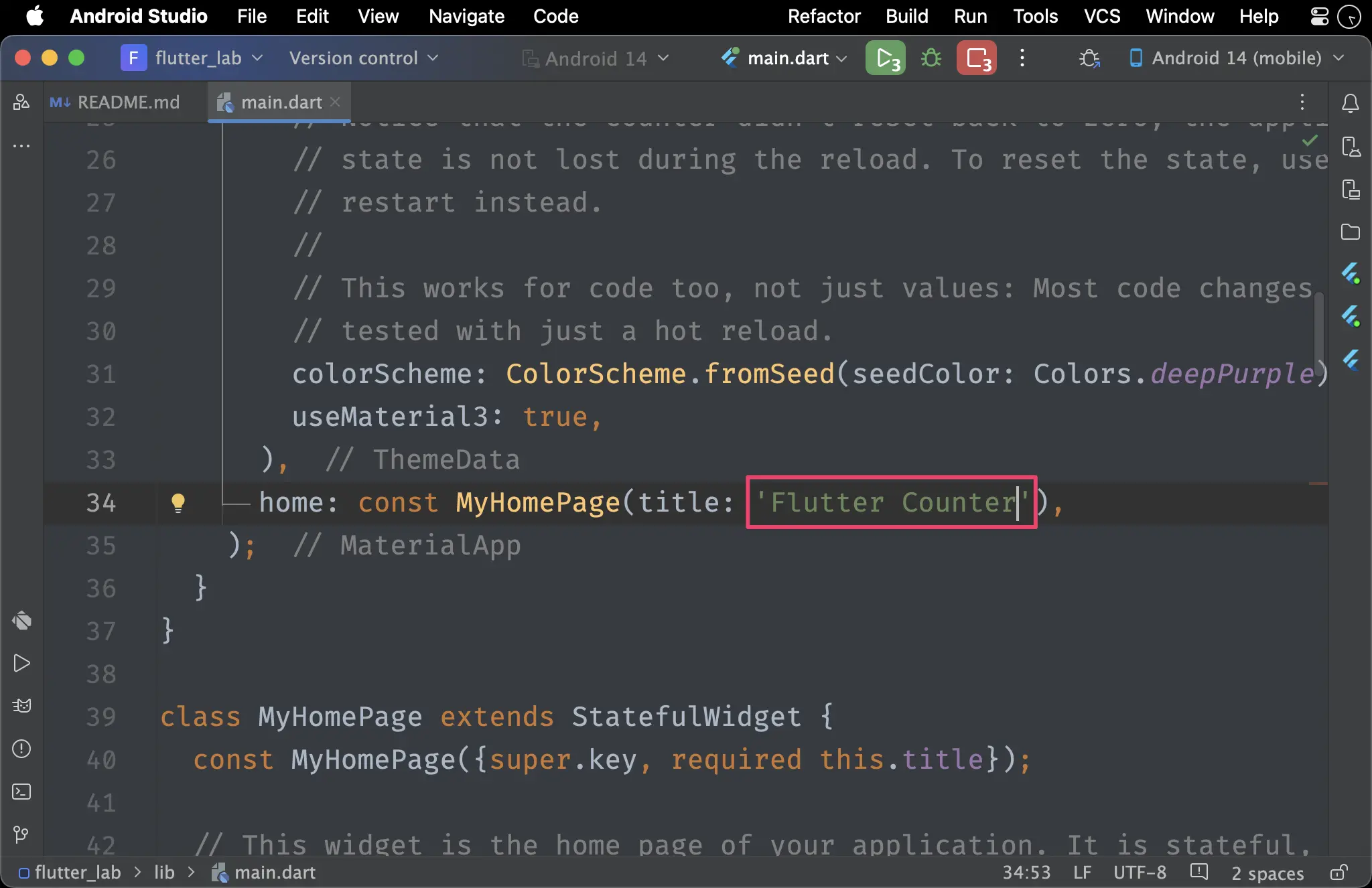Click lib in the breadcrumb bar
1372x888 pixels.
click(164, 873)
